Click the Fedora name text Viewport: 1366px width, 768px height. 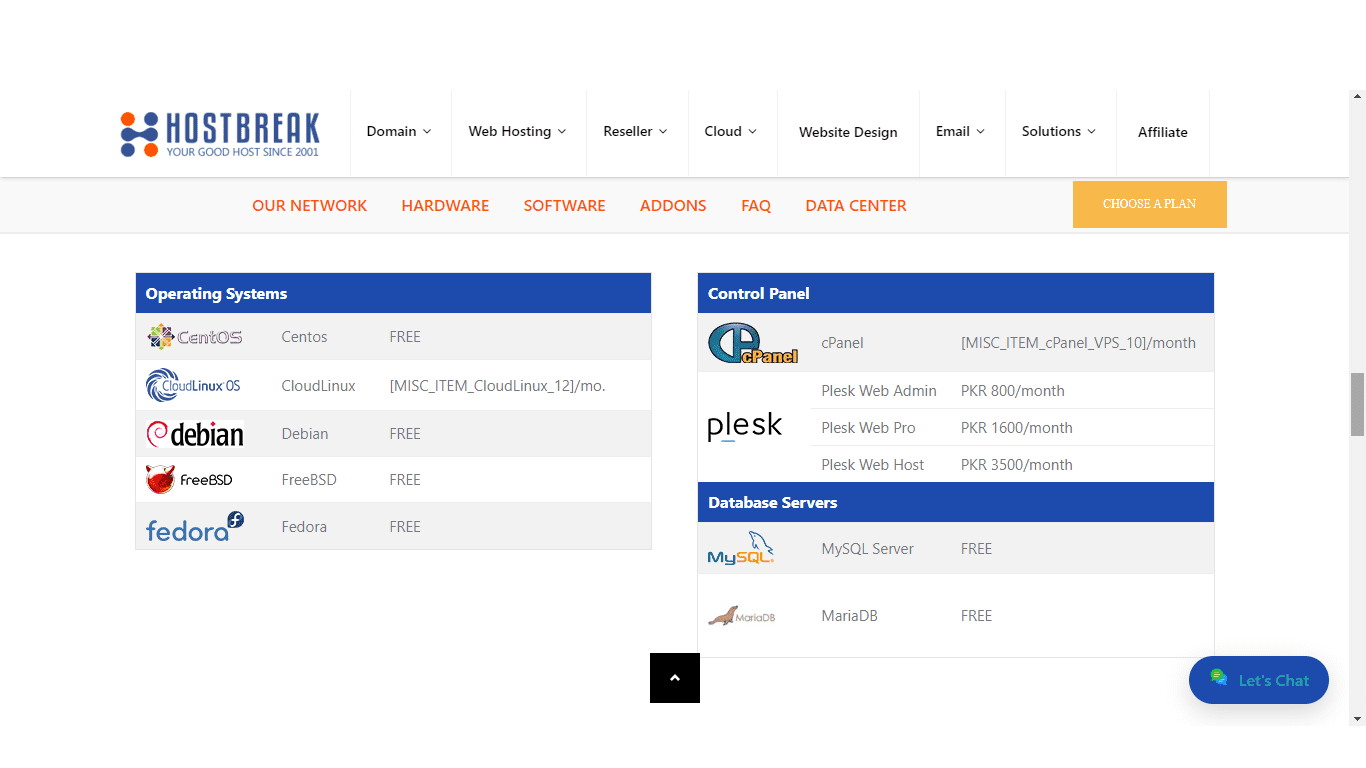[x=304, y=527]
